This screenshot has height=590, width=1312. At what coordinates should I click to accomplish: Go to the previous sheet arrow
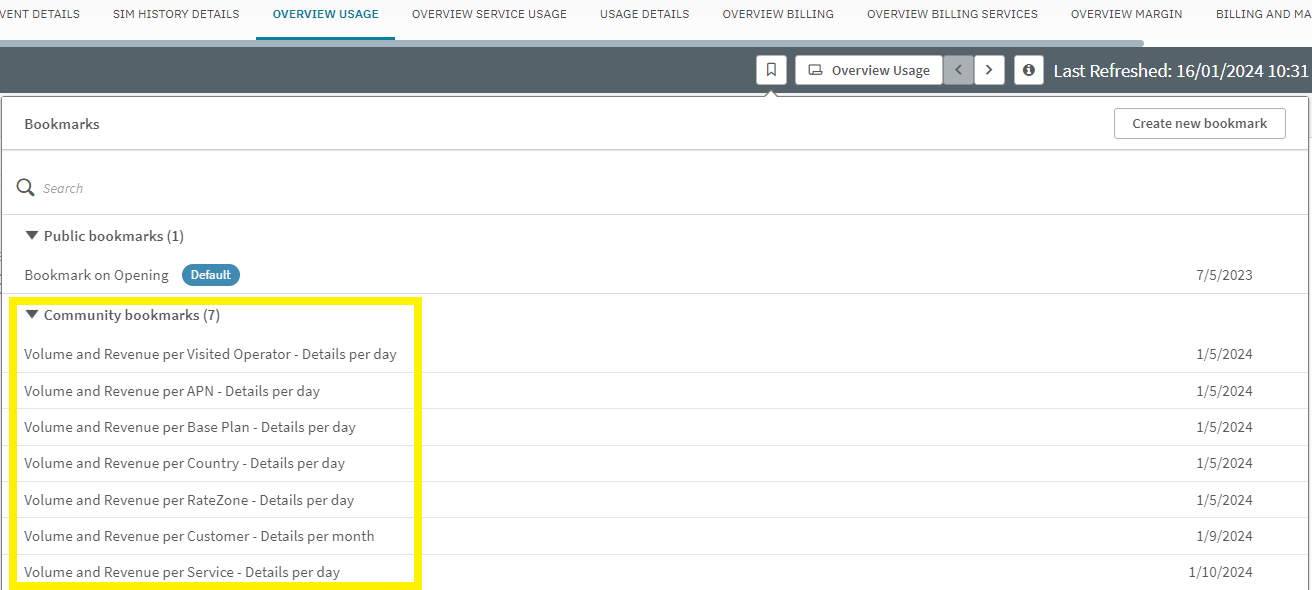point(958,70)
